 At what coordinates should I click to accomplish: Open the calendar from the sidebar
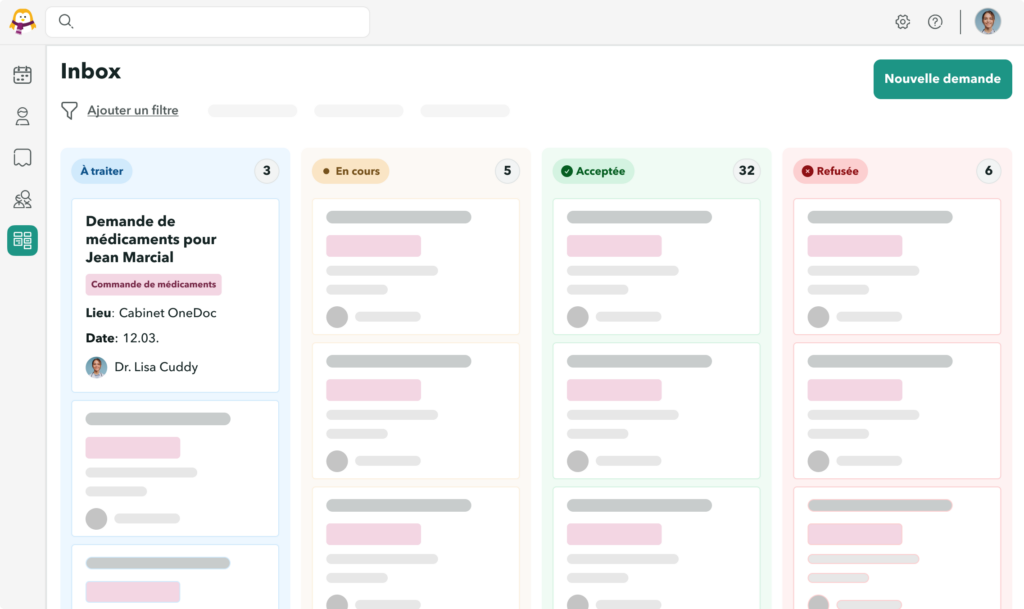pyautogui.click(x=22, y=75)
